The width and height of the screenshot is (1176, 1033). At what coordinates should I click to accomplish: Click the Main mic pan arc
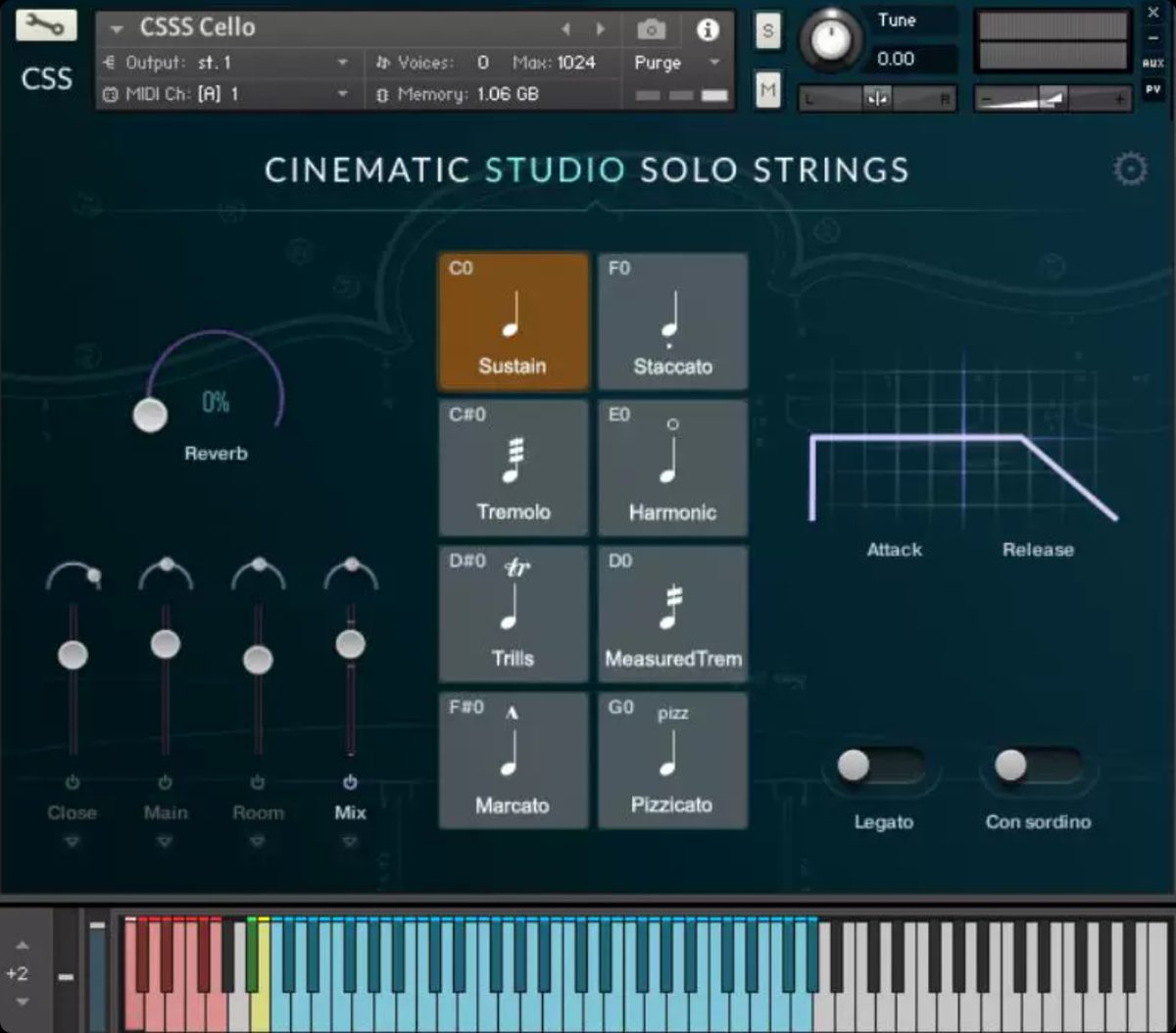(x=165, y=572)
